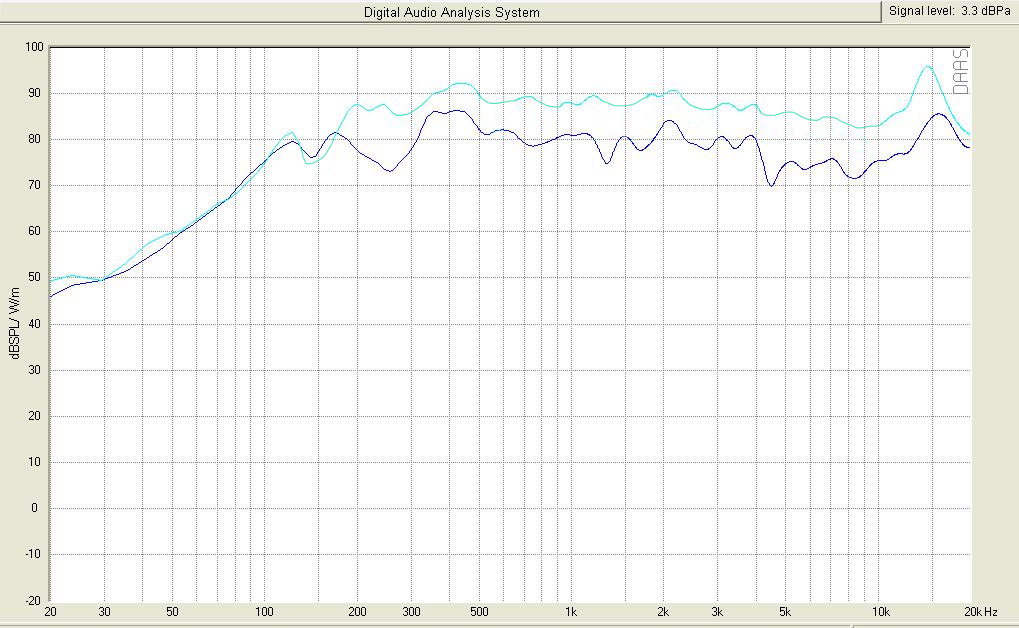Select the 90 label on dBSPL axis

pyautogui.click(x=34, y=93)
